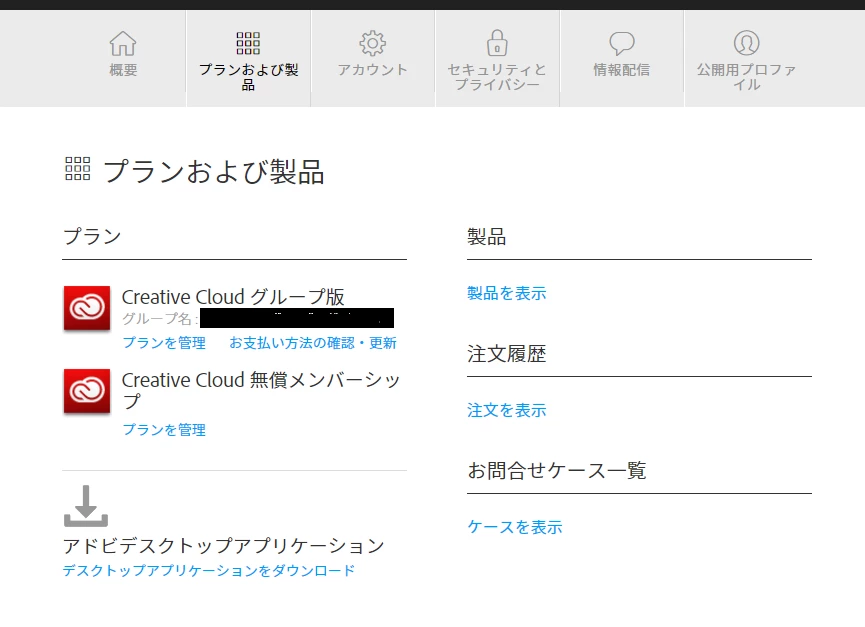865x627 pixels.
Task: Click デスクトップアプリケーションをダウンロード link
Action: pyautogui.click(x=209, y=570)
